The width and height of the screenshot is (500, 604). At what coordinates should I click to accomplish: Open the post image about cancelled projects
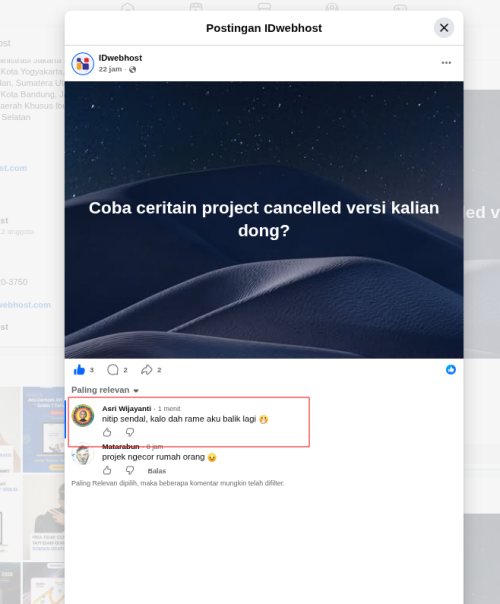264,220
